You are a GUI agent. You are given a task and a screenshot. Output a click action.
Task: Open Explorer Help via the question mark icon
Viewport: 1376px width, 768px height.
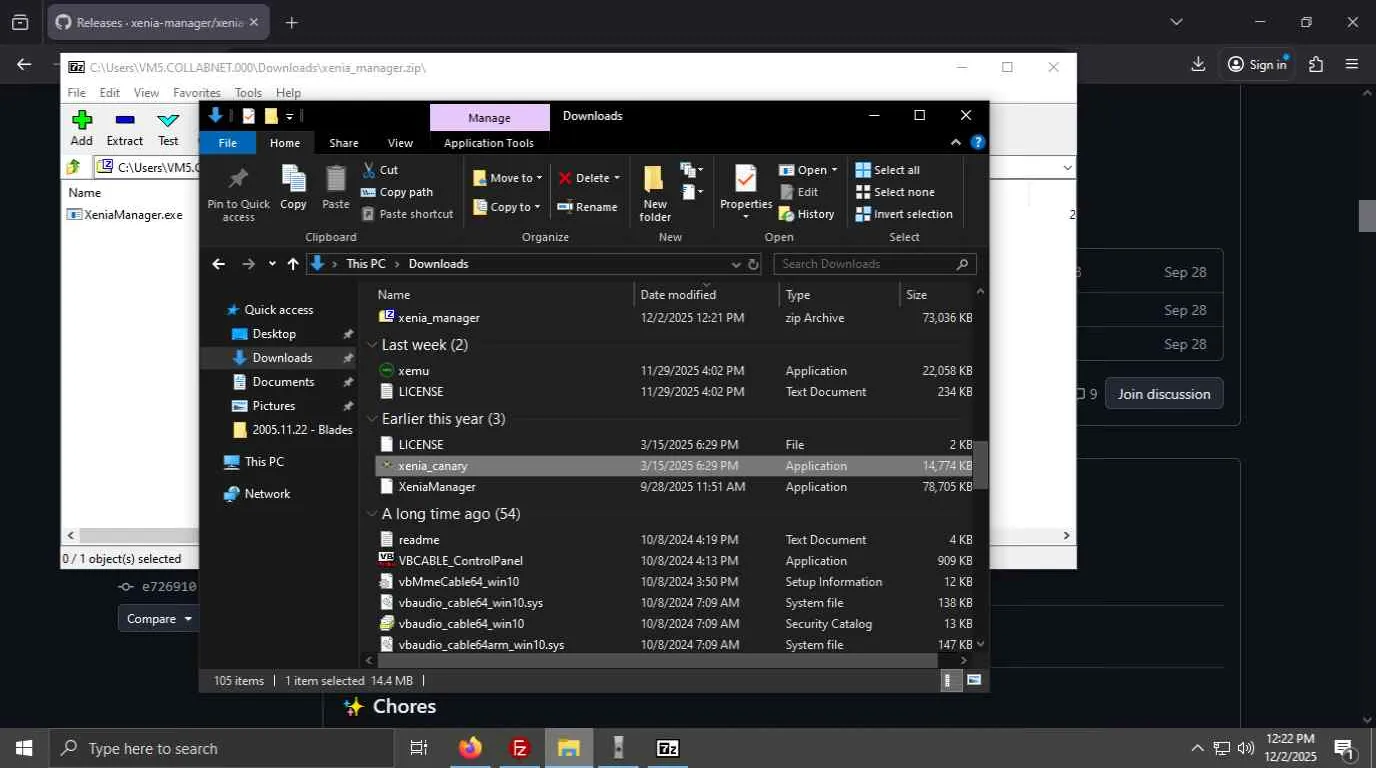click(978, 142)
